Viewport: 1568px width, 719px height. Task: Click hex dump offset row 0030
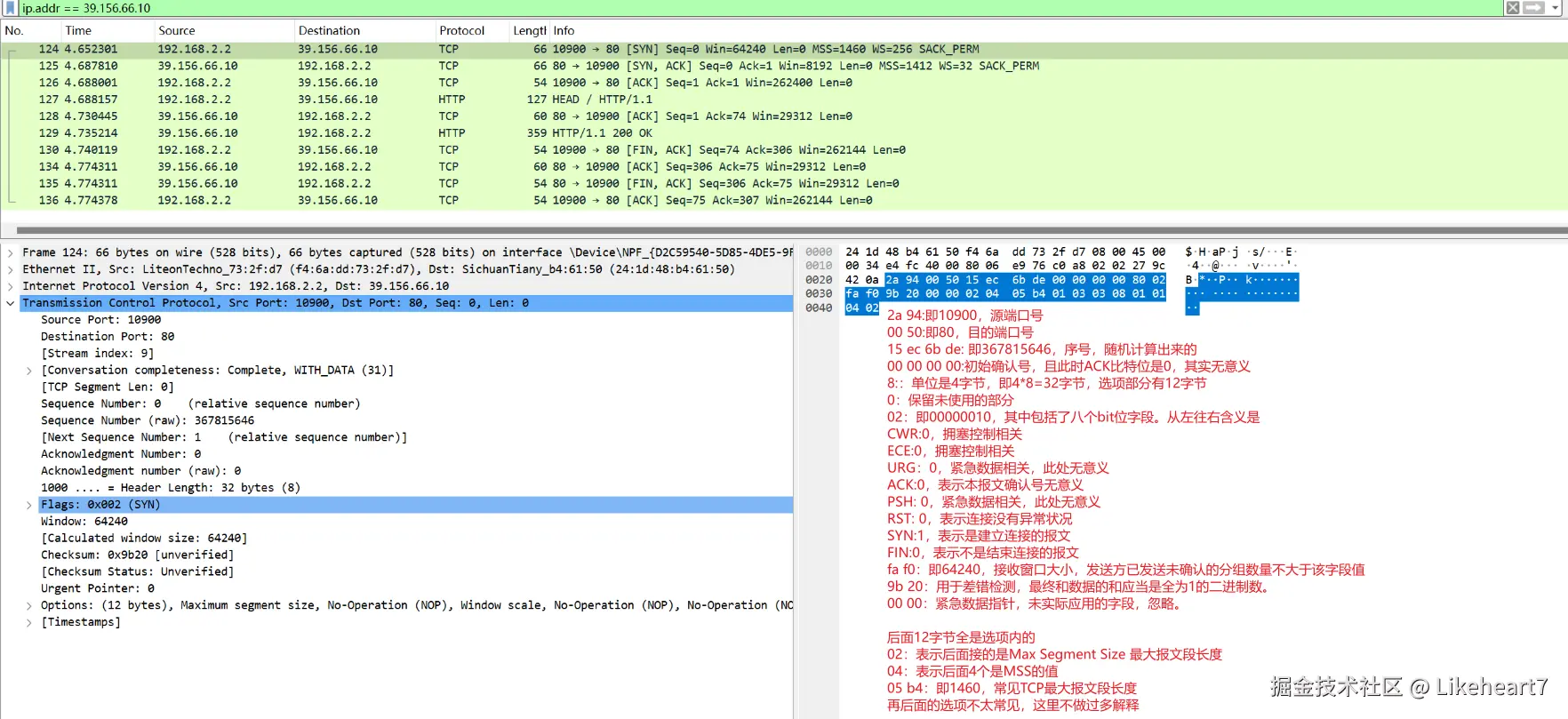pyautogui.click(x=819, y=294)
